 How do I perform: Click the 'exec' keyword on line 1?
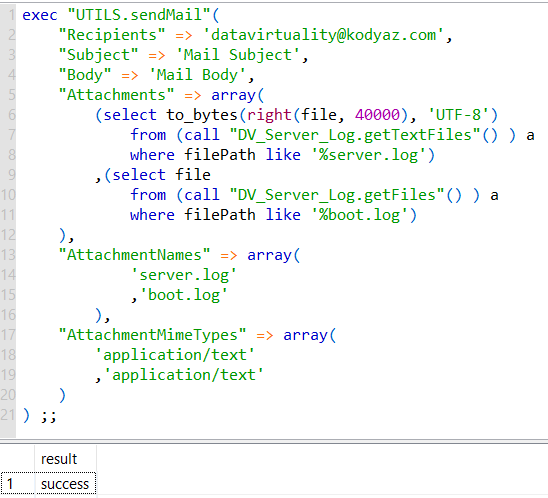[x=39, y=15]
